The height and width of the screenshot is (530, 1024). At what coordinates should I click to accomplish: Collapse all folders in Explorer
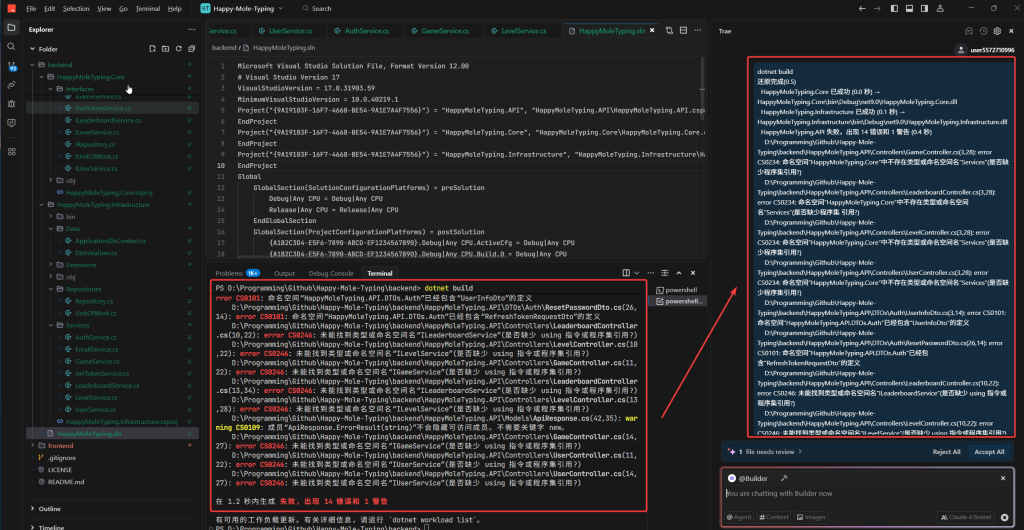pyautogui.click(x=191, y=49)
